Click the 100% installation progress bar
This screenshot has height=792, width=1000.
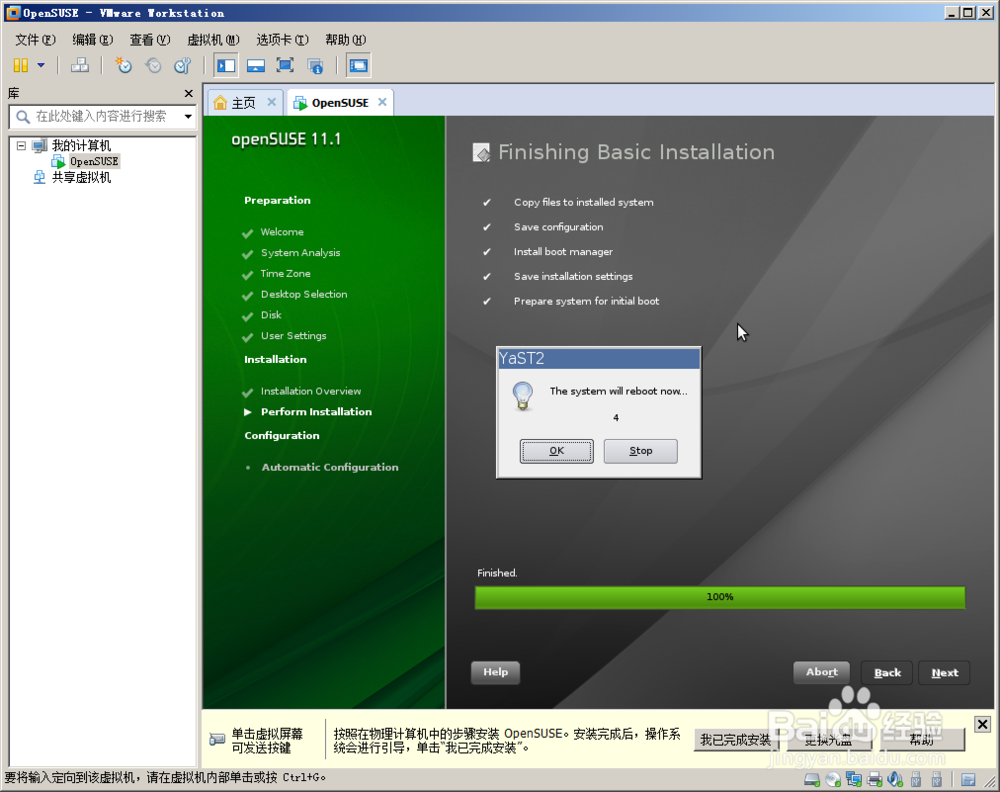719,597
